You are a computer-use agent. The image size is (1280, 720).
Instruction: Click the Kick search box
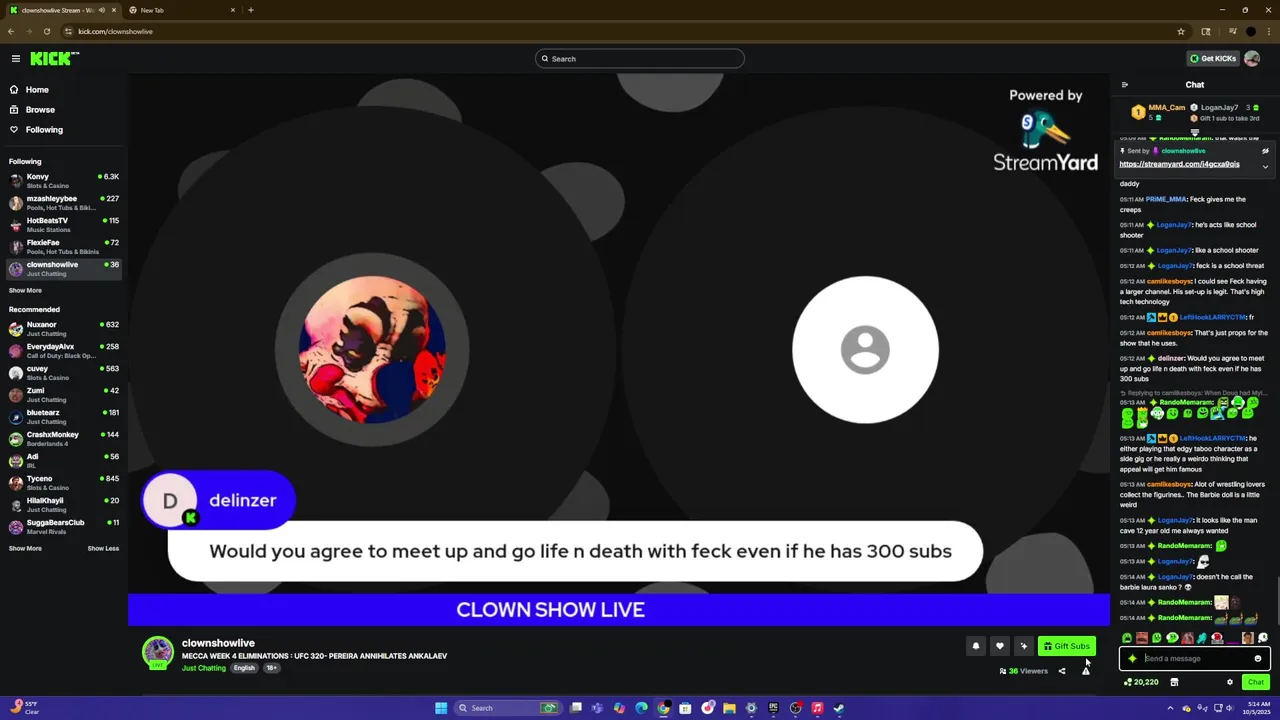click(640, 59)
